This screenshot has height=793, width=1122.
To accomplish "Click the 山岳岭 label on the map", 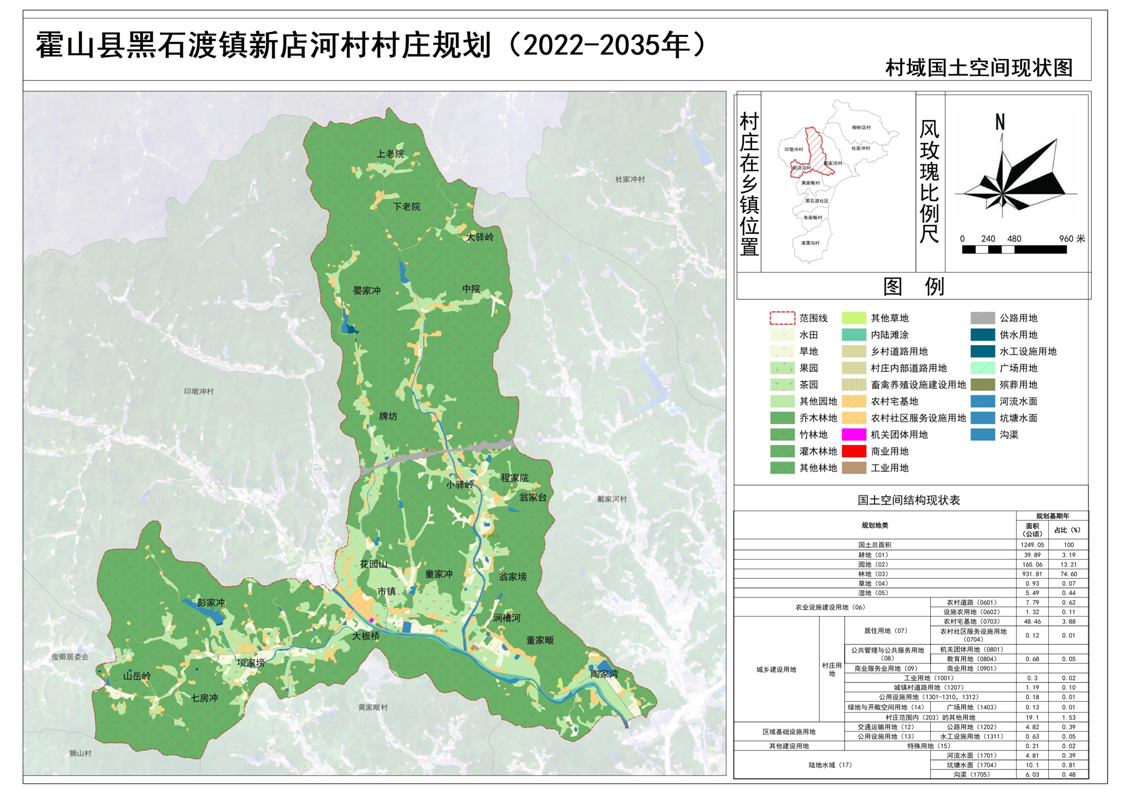I will (x=135, y=677).
